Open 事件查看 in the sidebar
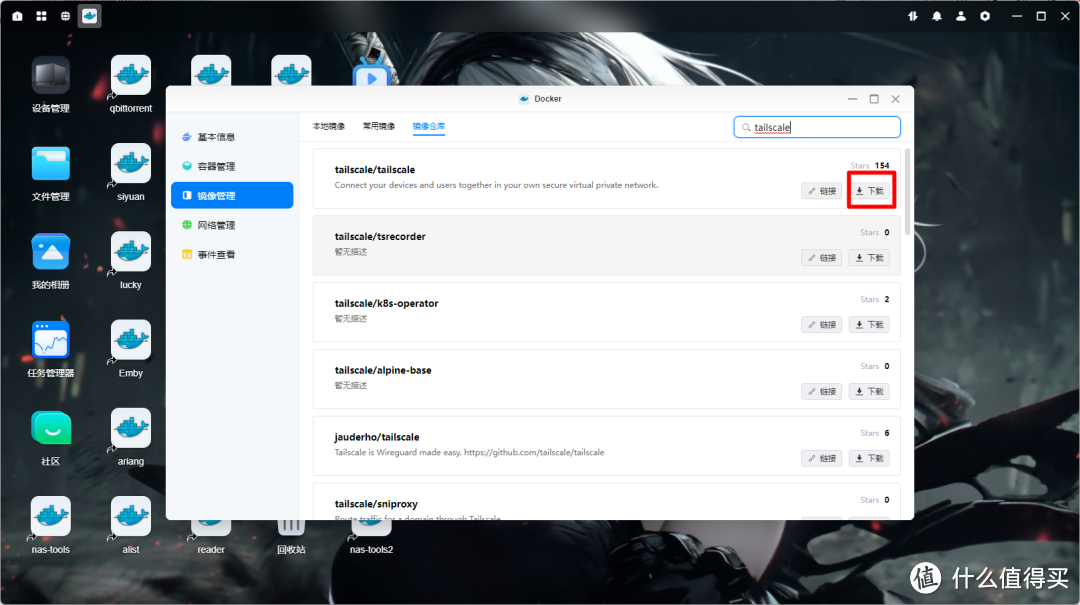This screenshot has height=605, width=1080. pos(216,255)
